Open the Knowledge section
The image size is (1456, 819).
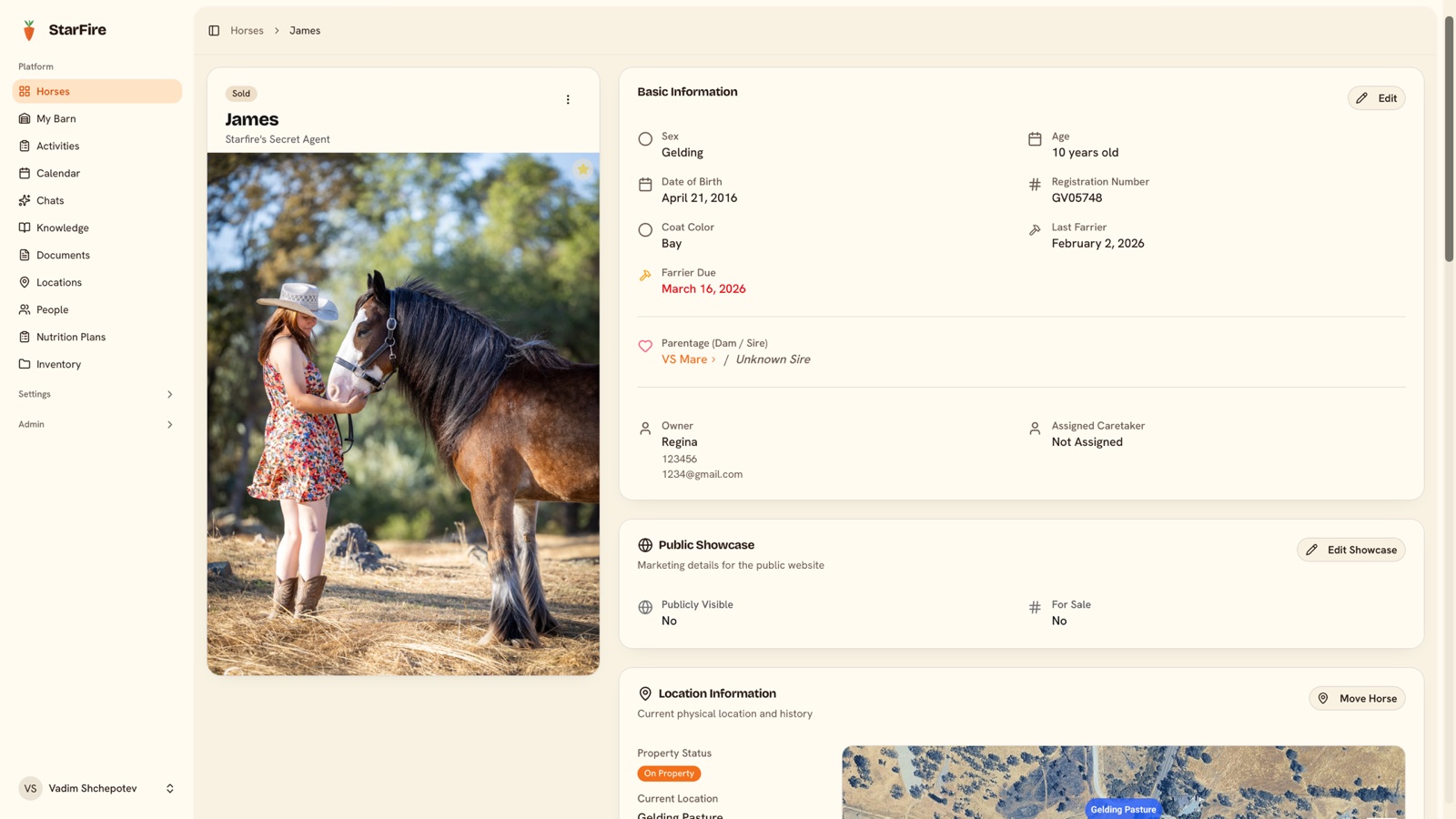pos(96,227)
